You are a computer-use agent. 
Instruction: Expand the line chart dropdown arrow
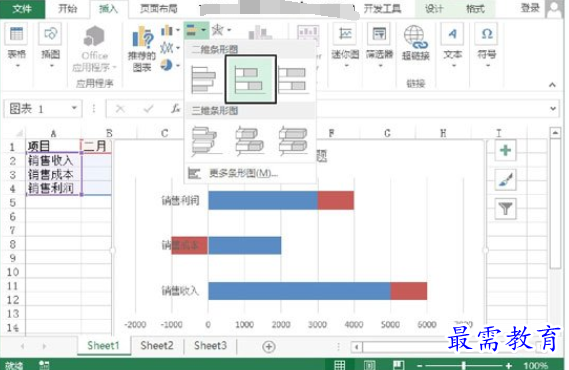coord(178,48)
